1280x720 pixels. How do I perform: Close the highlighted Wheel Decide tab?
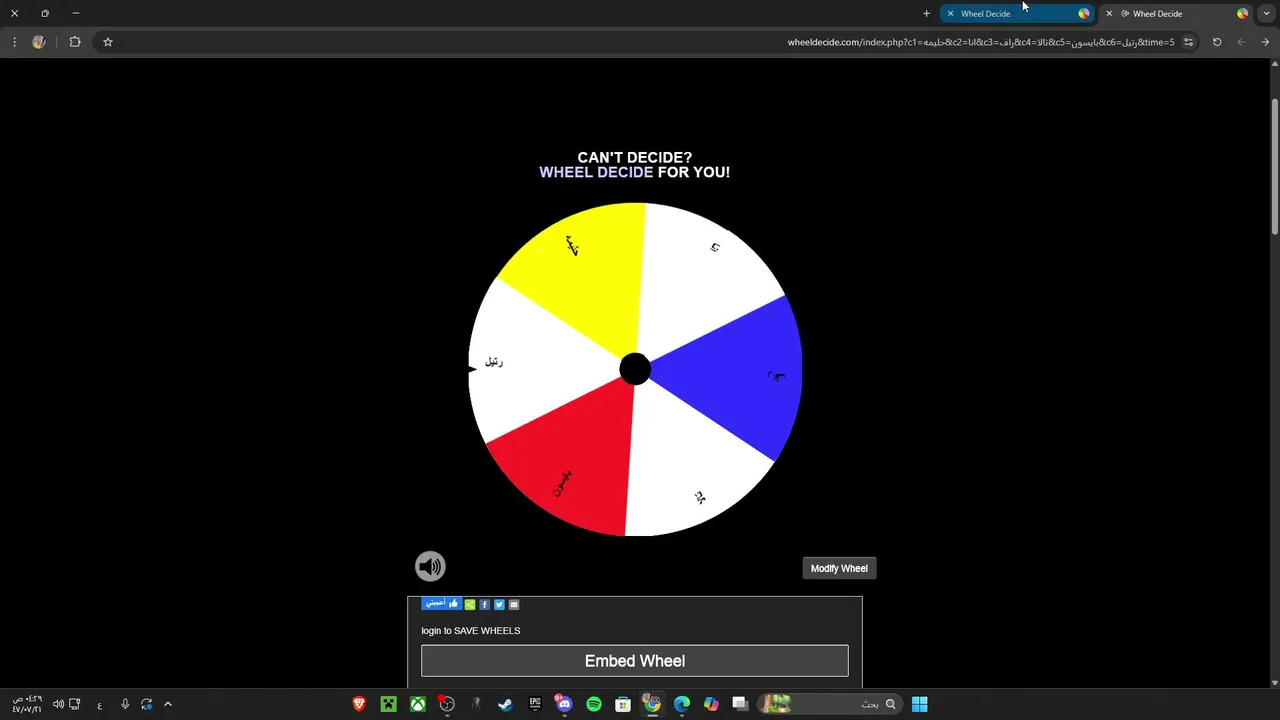pyautogui.click(x=950, y=13)
